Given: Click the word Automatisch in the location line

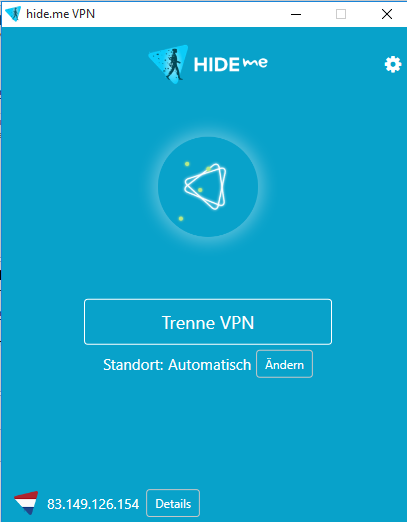Looking at the screenshot, I should click(210, 365).
